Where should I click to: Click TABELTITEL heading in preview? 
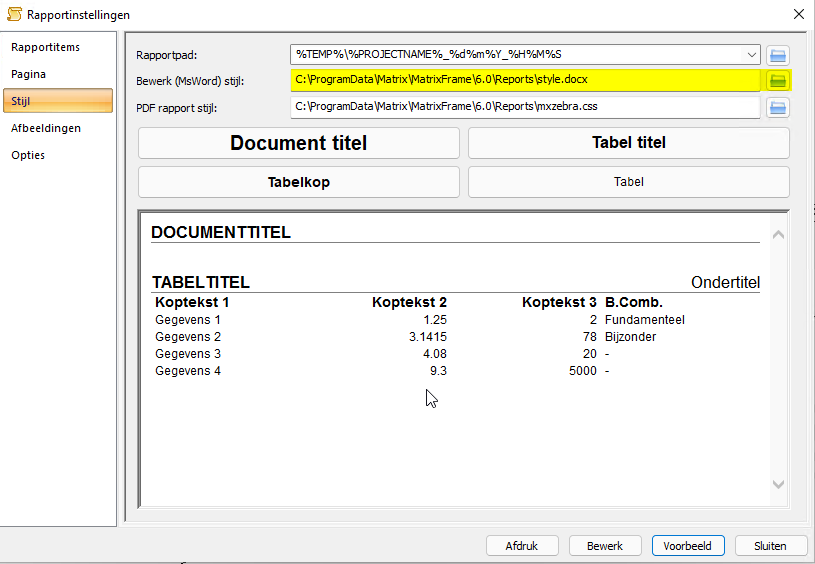[201, 282]
